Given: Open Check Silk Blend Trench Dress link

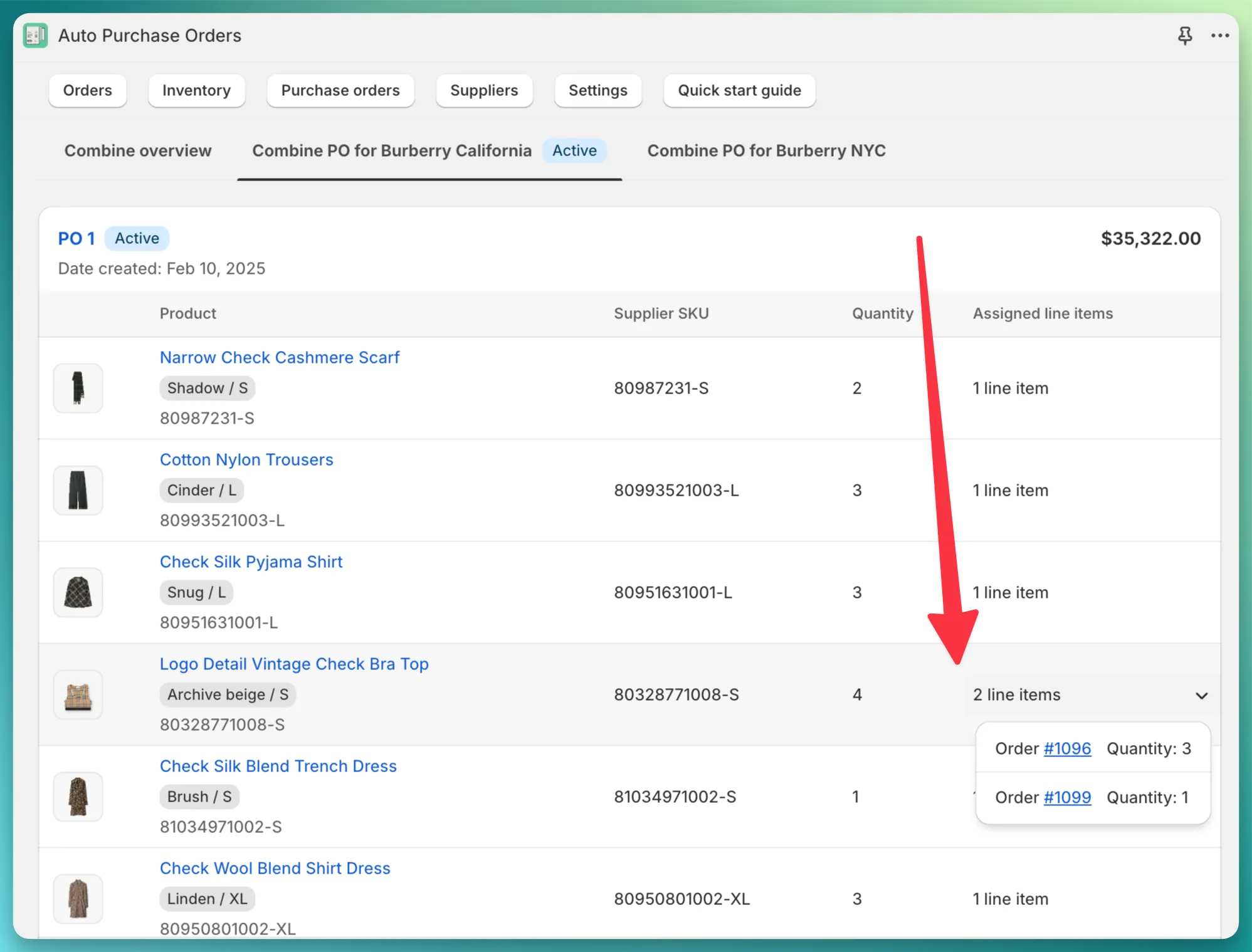Looking at the screenshot, I should [x=278, y=766].
